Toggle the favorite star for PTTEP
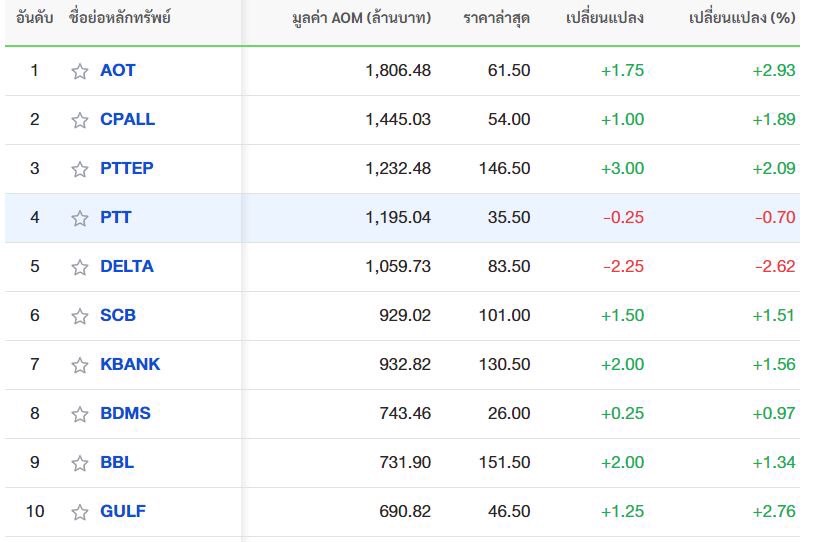Screen dimensions: 830x542 (x=79, y=169)
